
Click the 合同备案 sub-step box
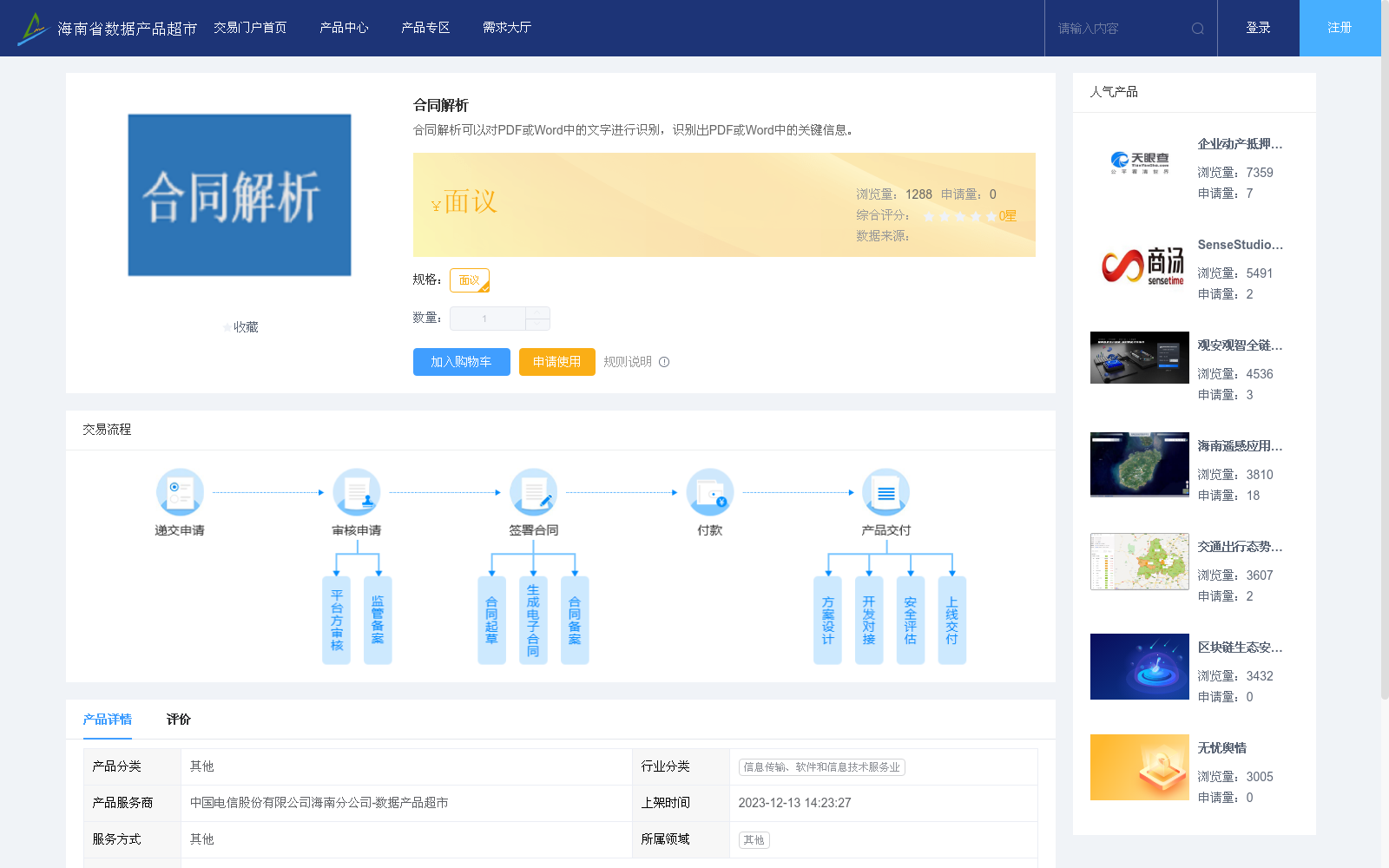pos(575,621)
